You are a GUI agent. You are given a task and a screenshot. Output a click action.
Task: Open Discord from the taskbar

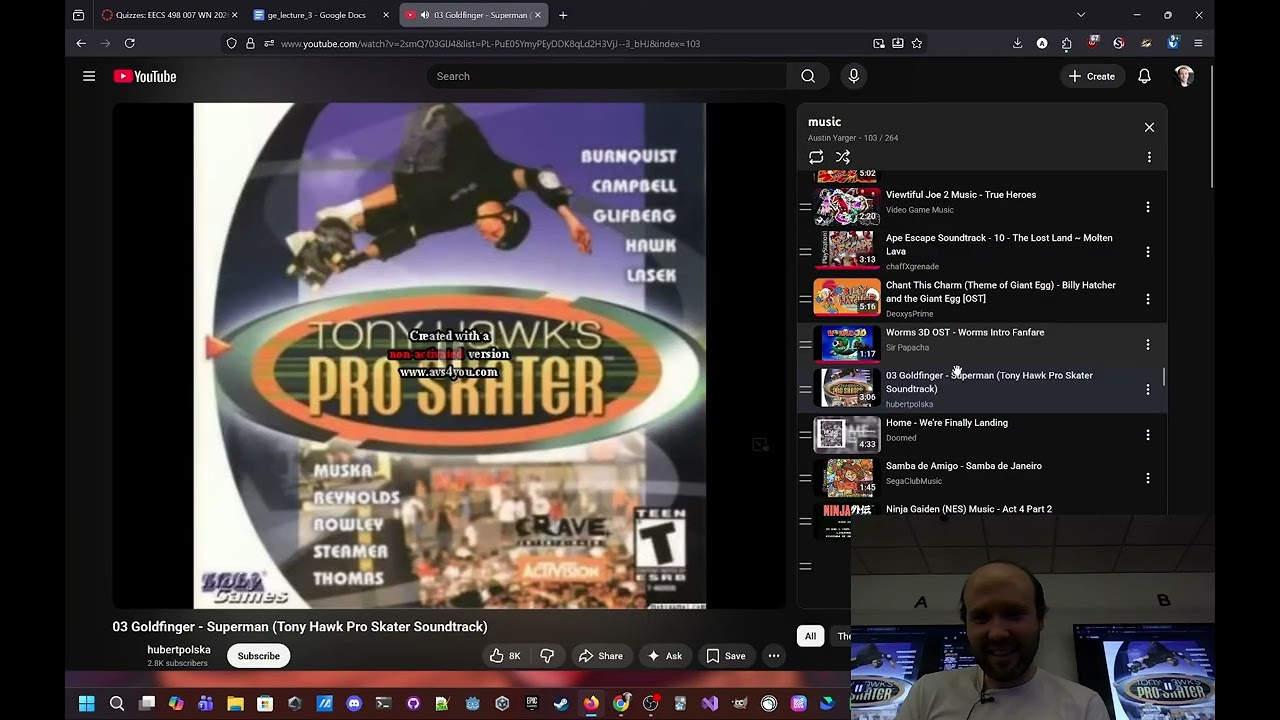point(354,704)
